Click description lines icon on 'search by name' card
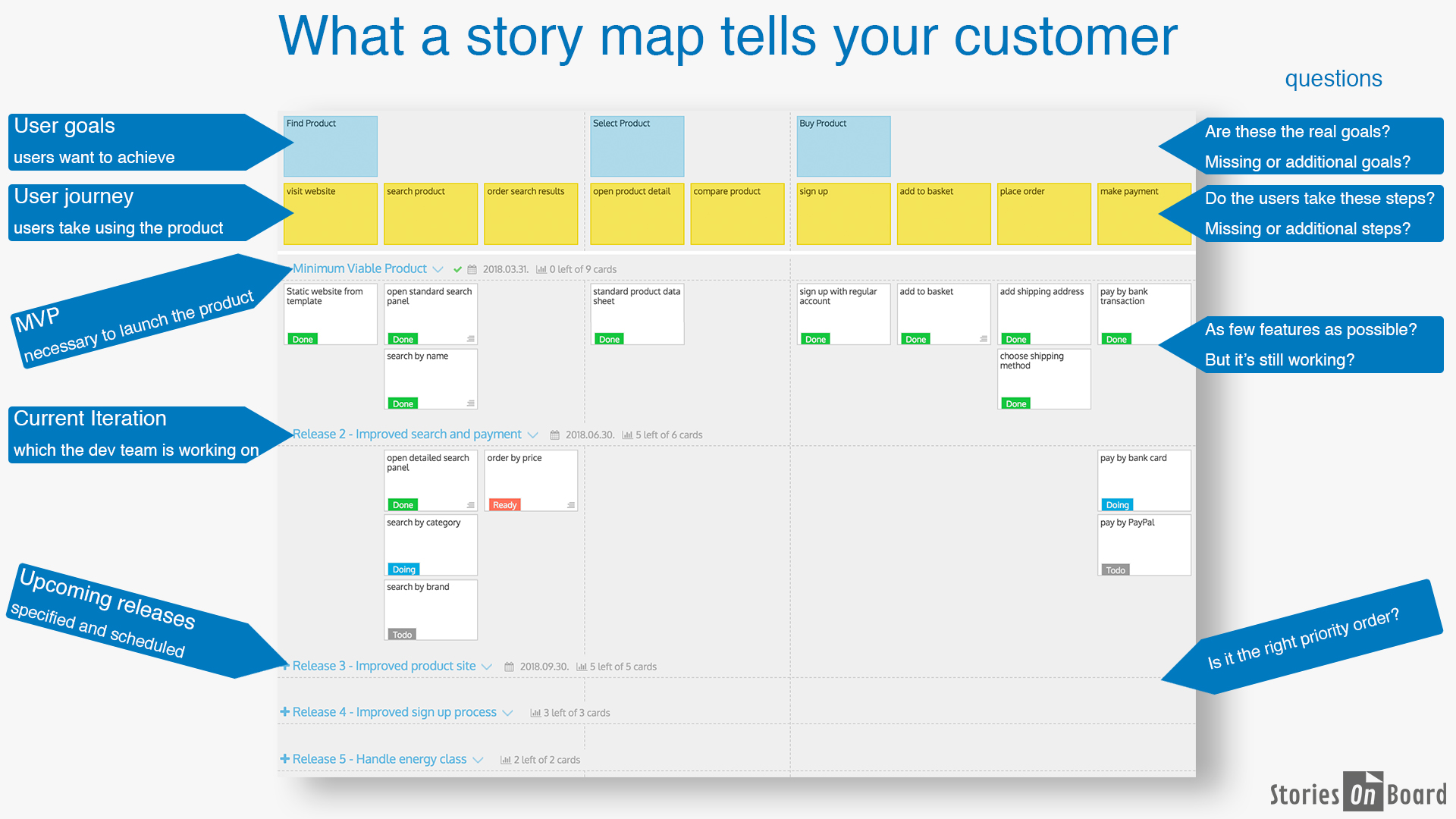 click(x=471, y=403)
